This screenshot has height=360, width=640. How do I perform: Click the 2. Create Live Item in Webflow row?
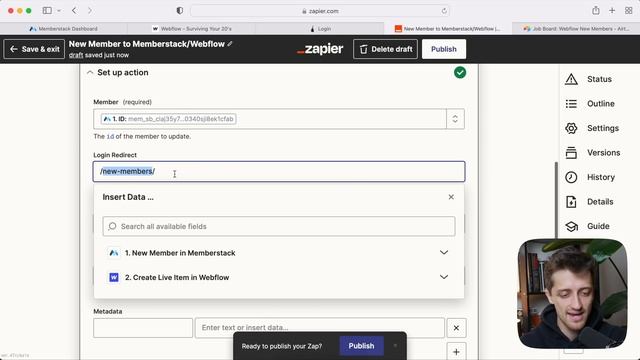click(x=279, y=278)
